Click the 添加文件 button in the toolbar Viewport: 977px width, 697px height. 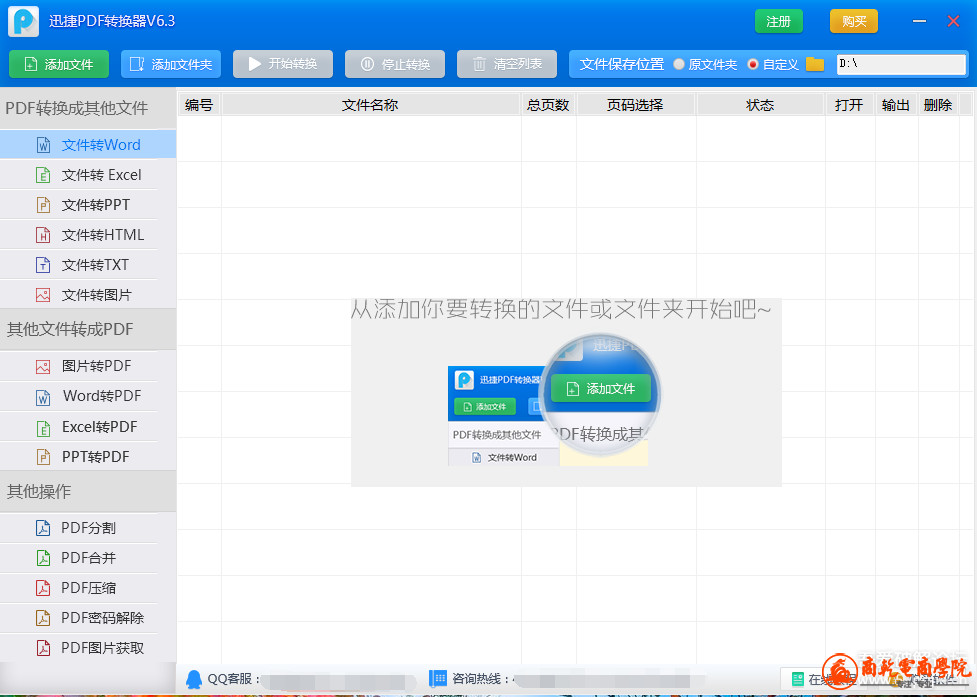click(59, 64)
